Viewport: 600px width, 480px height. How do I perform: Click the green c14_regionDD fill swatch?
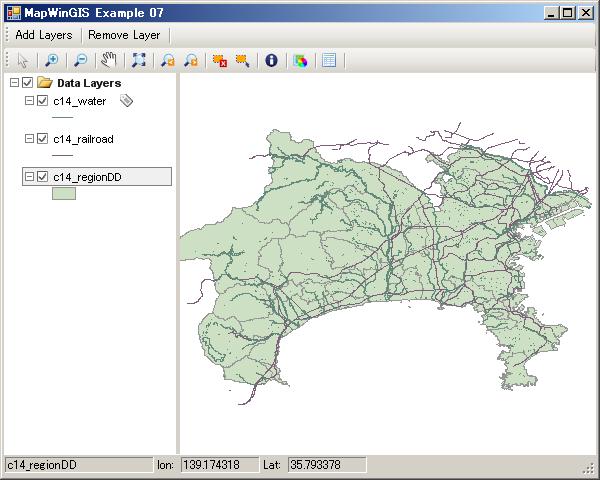click(x=64, y=194)
